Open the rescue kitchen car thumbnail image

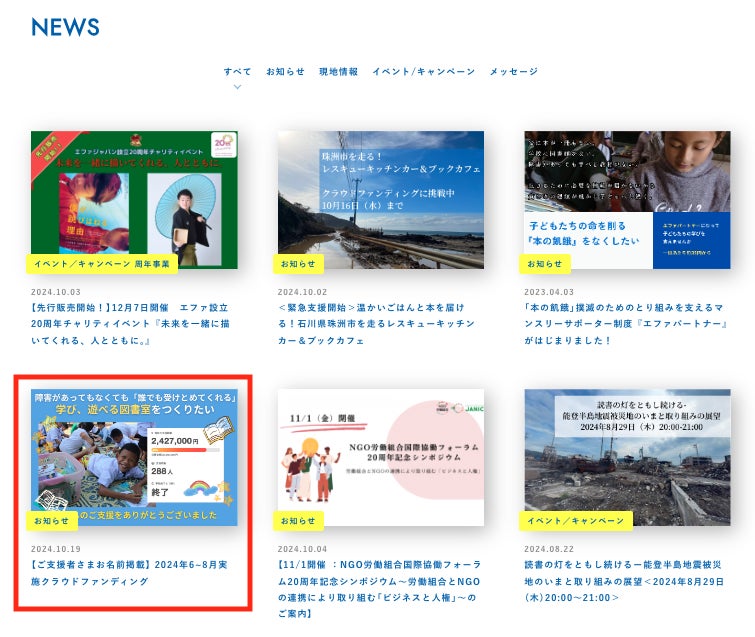tap(380, 198)
